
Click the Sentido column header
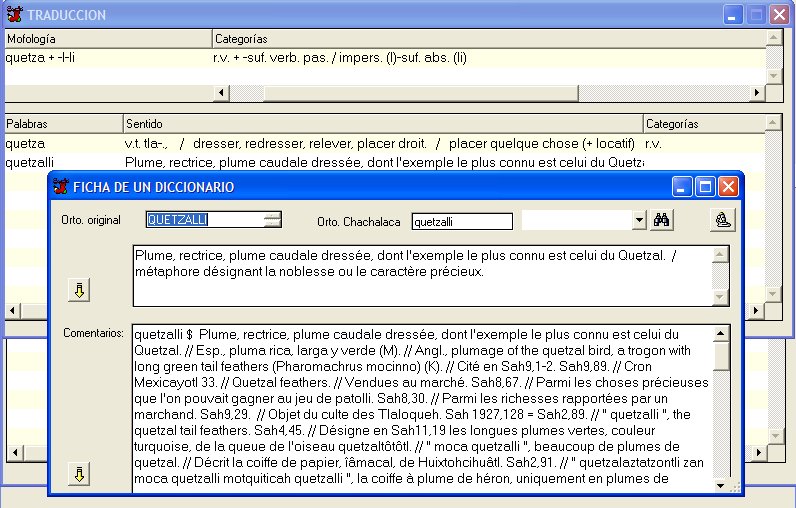[x=381, y=124]
